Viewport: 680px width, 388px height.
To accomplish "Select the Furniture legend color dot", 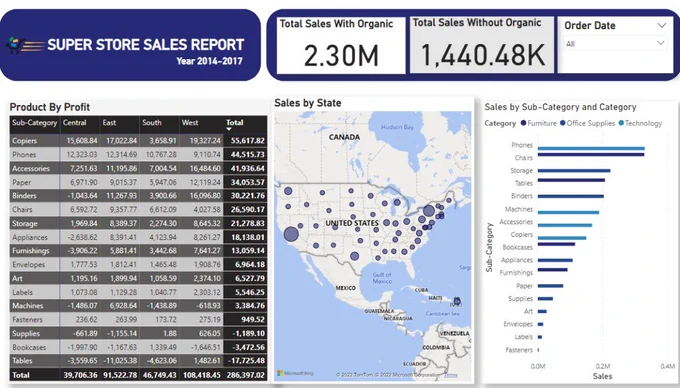I will pos(523,123).
